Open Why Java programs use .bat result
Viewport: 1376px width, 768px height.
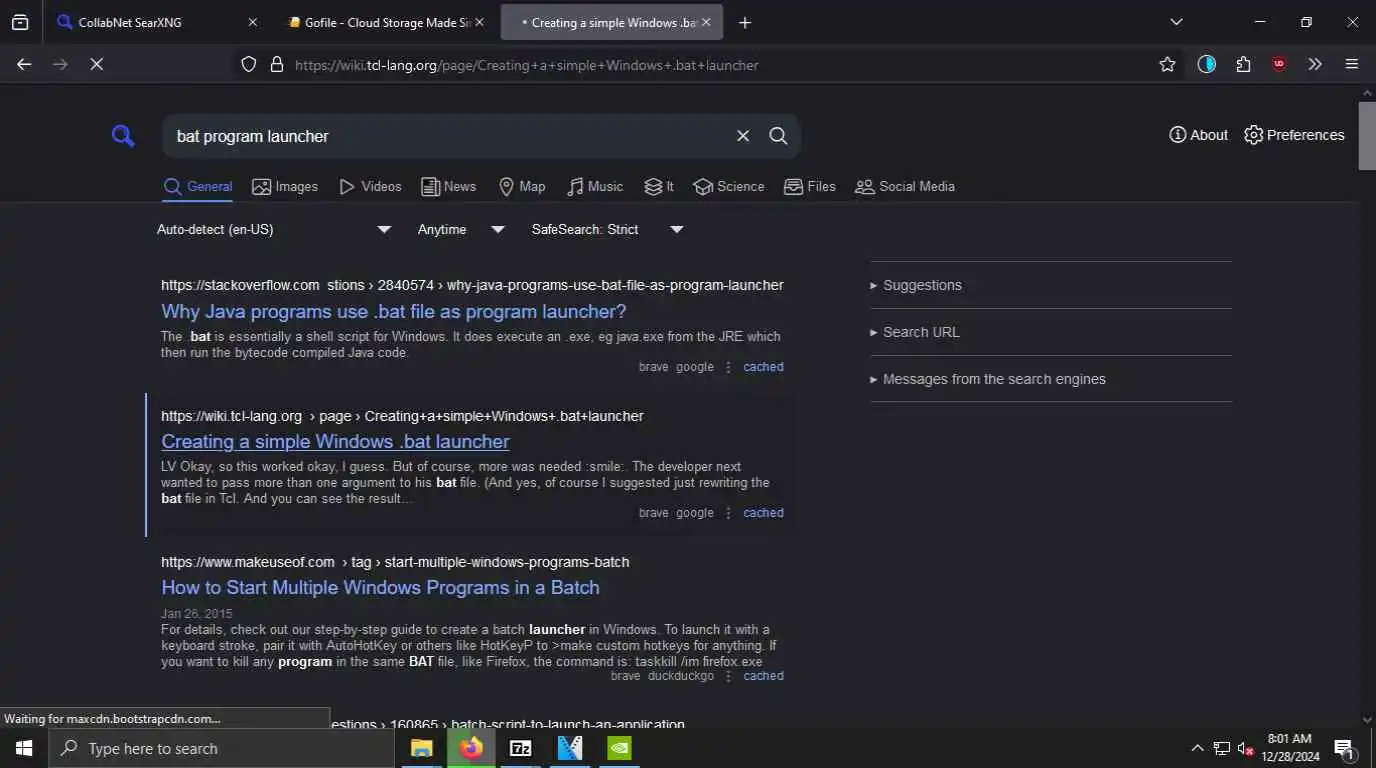click(x=394, y=311)
